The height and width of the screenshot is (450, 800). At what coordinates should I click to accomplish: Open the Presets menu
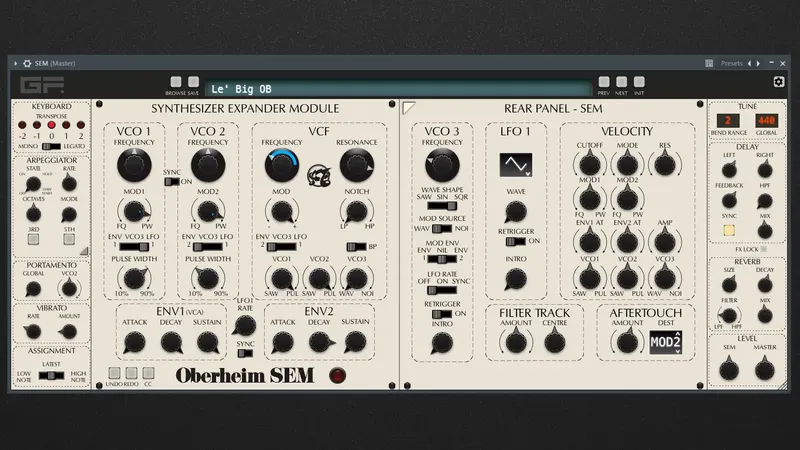click(731, 63)
